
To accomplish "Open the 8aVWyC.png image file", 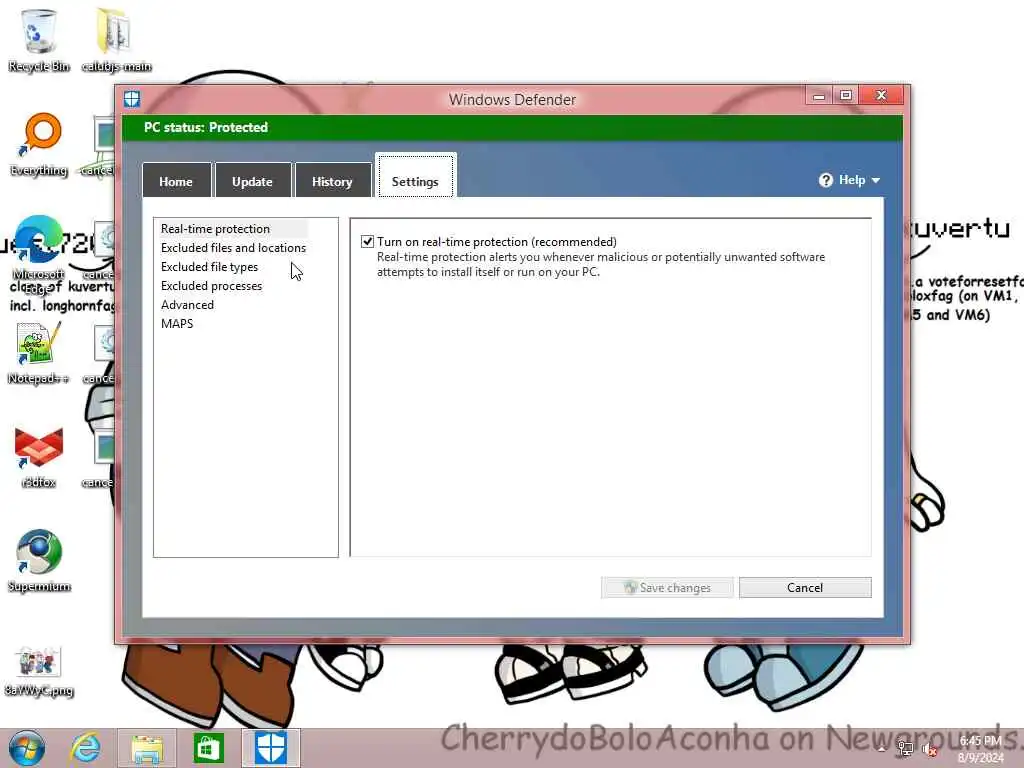I will 39,670.
